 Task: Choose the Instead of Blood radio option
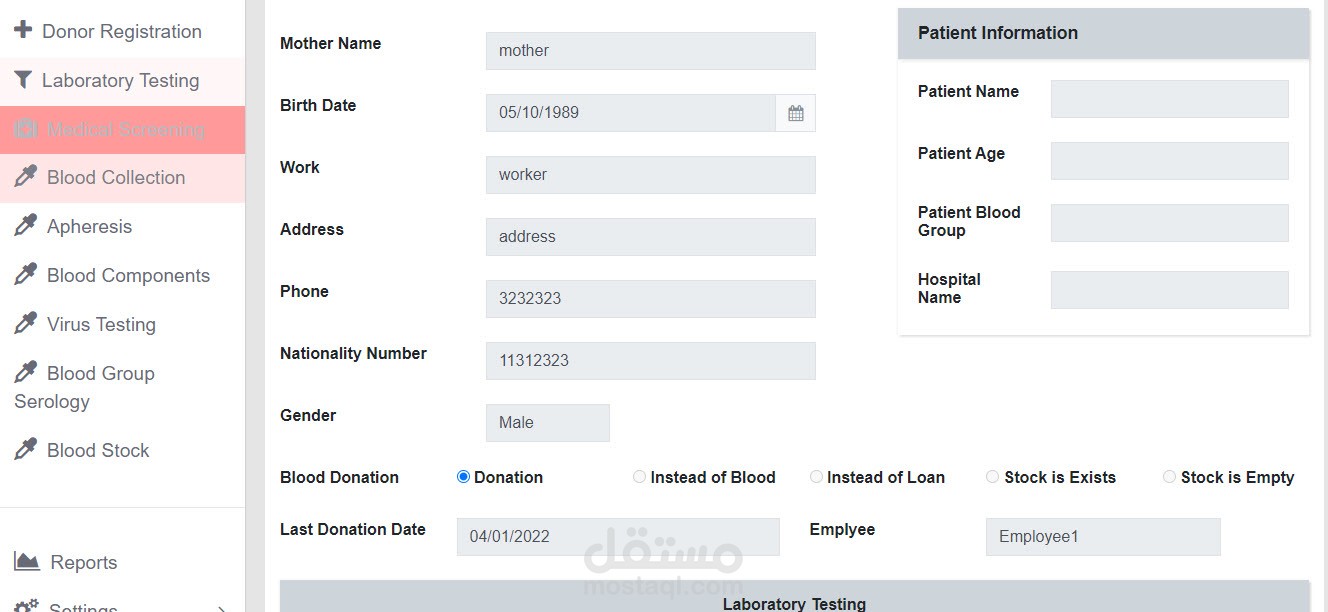click(x=639, y=477)
